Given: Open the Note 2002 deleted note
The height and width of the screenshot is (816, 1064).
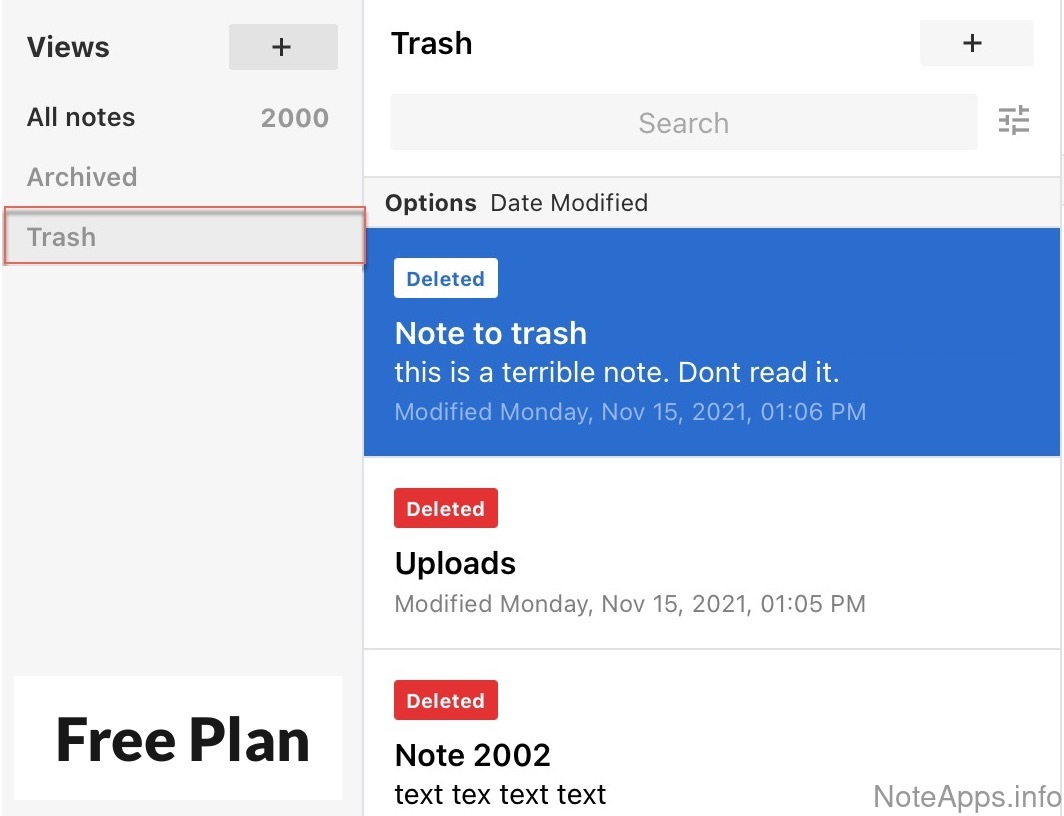Looking at the screenshot, I should pos(472,755).
